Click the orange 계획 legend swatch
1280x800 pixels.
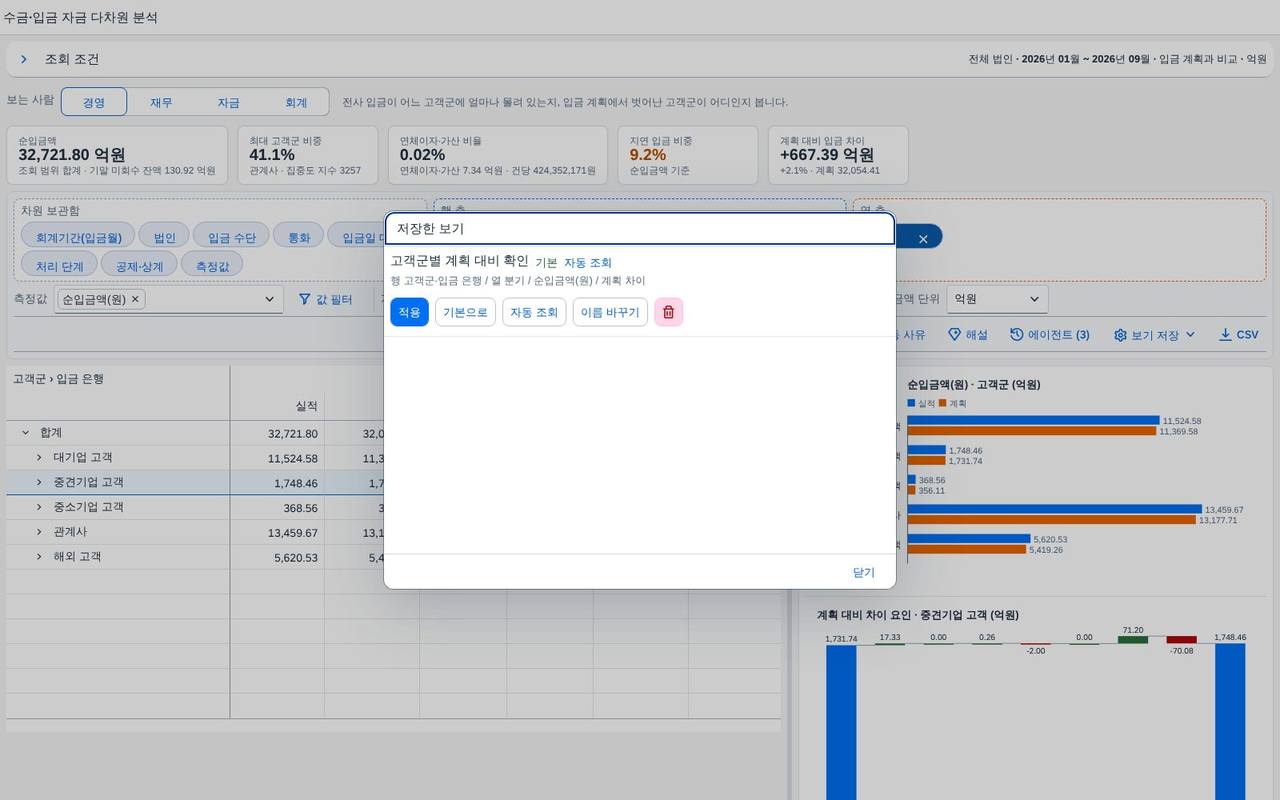click(x=942, y=403)
